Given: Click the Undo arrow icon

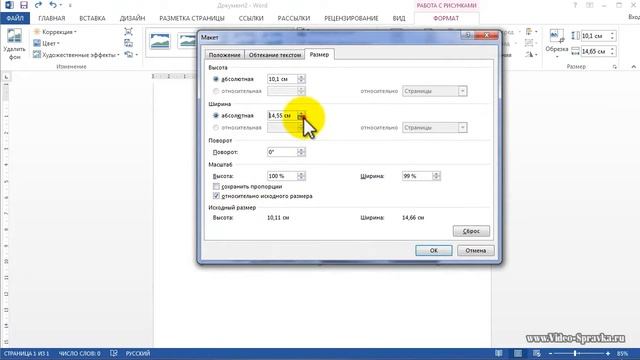Looking at the screenshot, I should pos(53,5).
